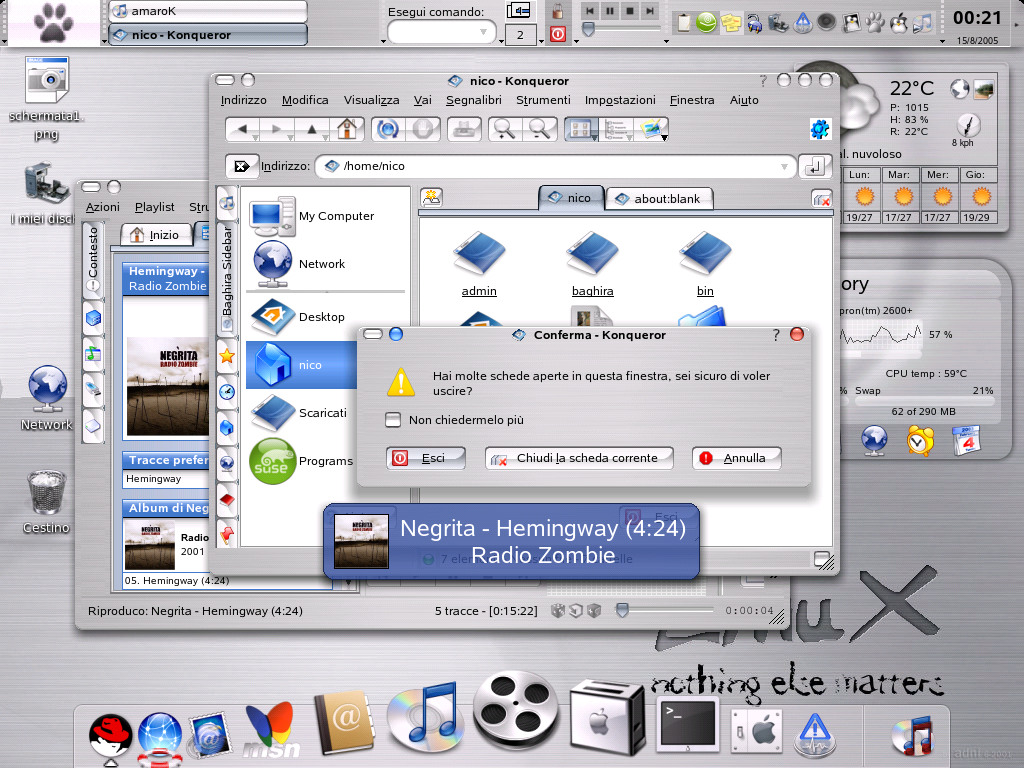Screen dimensions: 1024x768
Task: Open the Modifica menu
Action: pyautogui.click(x=305, y=100)
